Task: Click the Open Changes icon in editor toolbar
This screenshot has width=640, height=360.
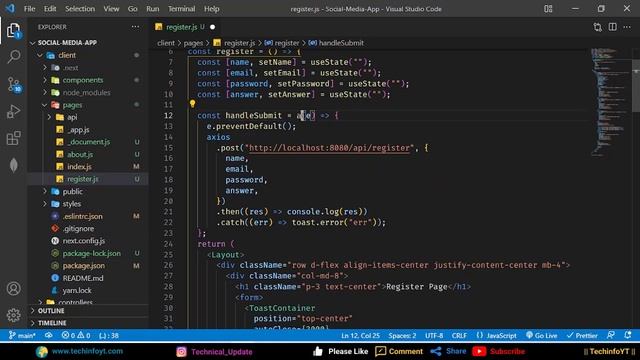Action: 598,27
